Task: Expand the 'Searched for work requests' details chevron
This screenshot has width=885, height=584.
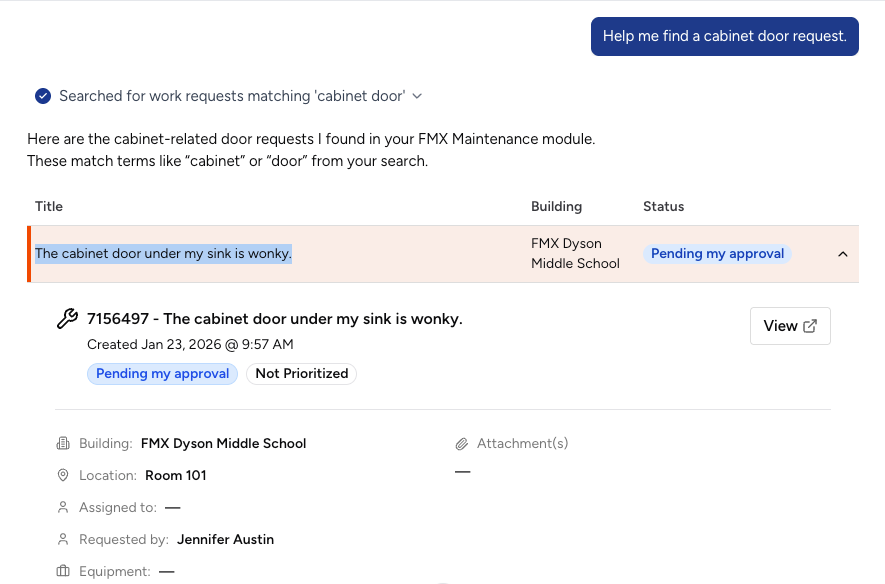Action: [417, 96]
